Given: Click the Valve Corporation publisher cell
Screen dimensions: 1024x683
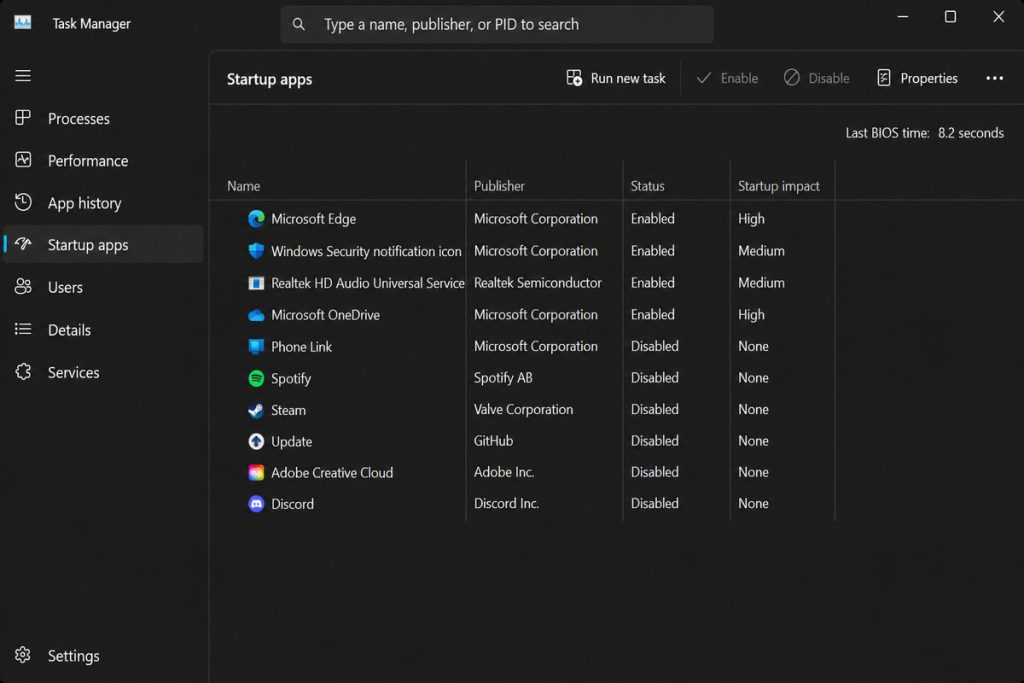Looking at the screenshot, I should coord(524,409).
